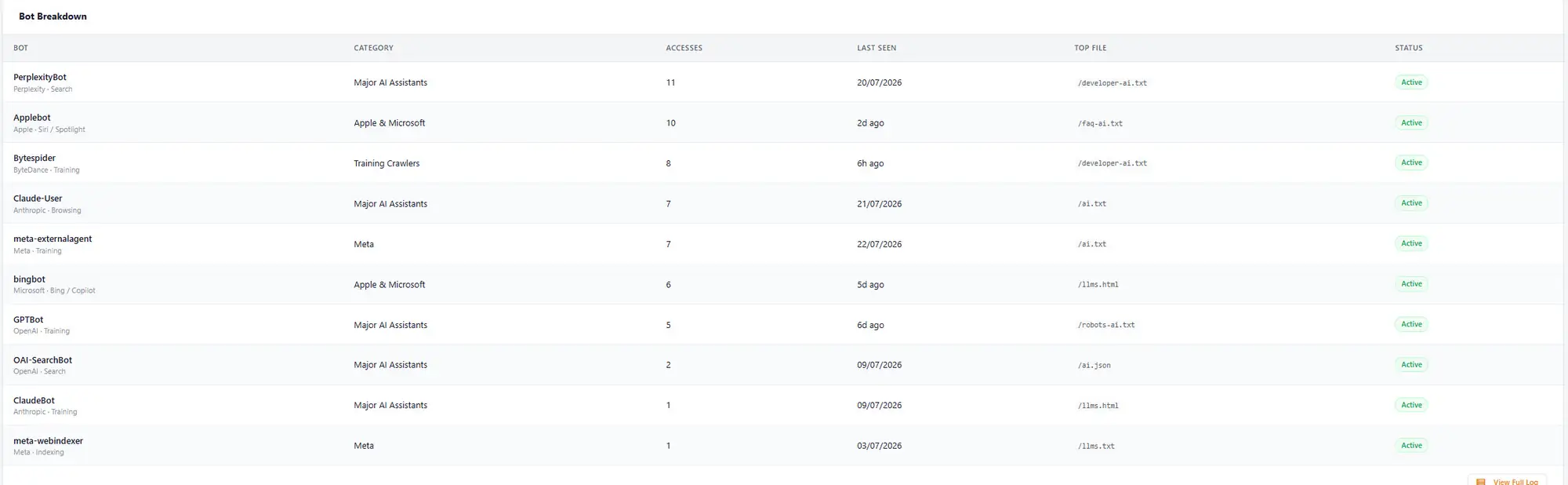Click /ai.txt in meta-externalagent row
1568x485 pixels.
(1092, 244)
